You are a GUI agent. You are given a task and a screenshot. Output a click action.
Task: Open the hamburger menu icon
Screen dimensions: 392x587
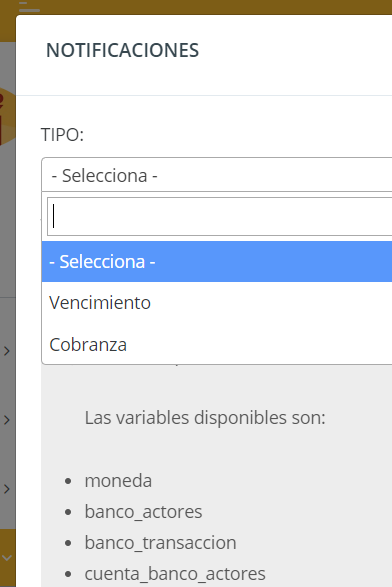(x=28, y=6)
